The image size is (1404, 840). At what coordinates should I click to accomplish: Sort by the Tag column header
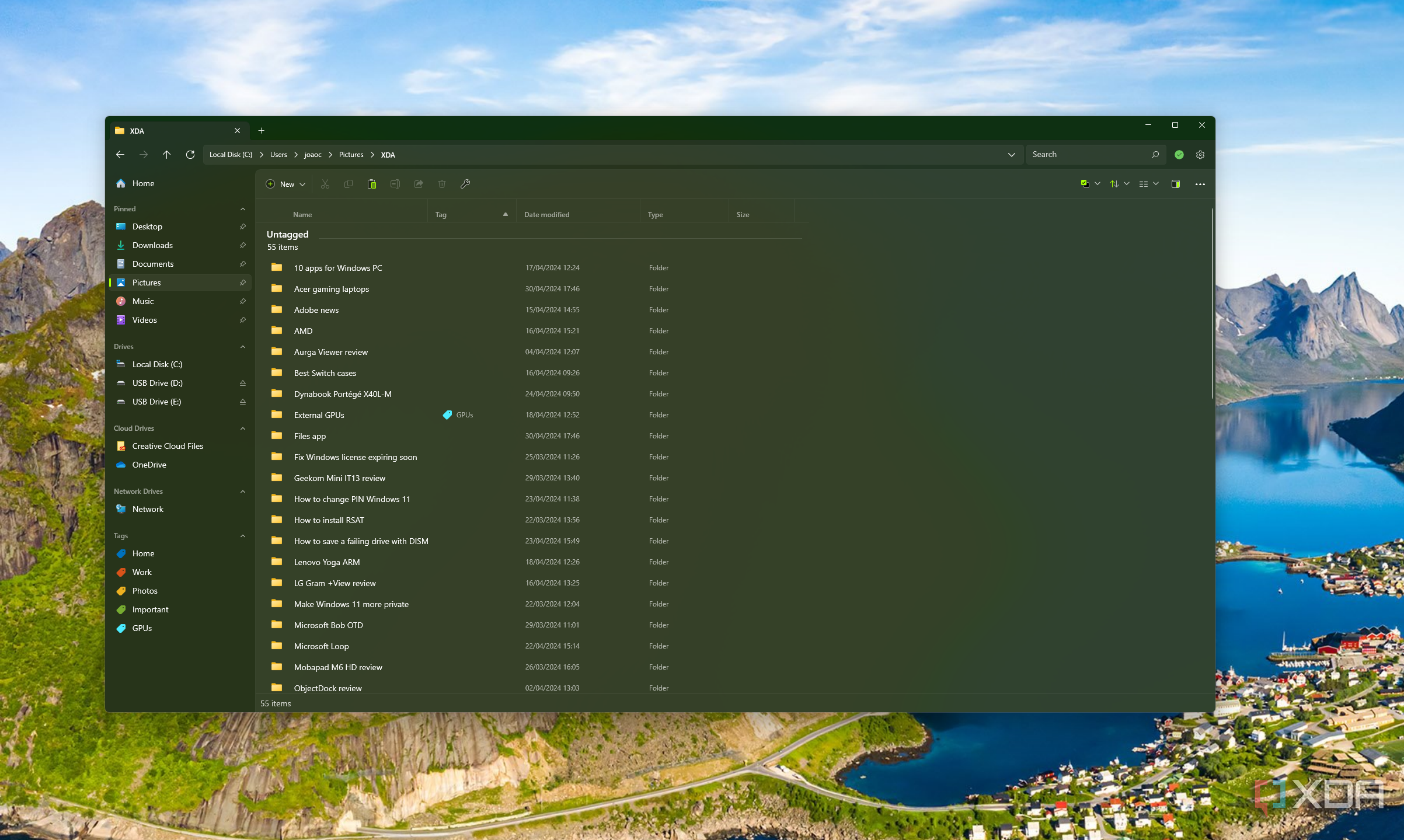click(472, 215)
